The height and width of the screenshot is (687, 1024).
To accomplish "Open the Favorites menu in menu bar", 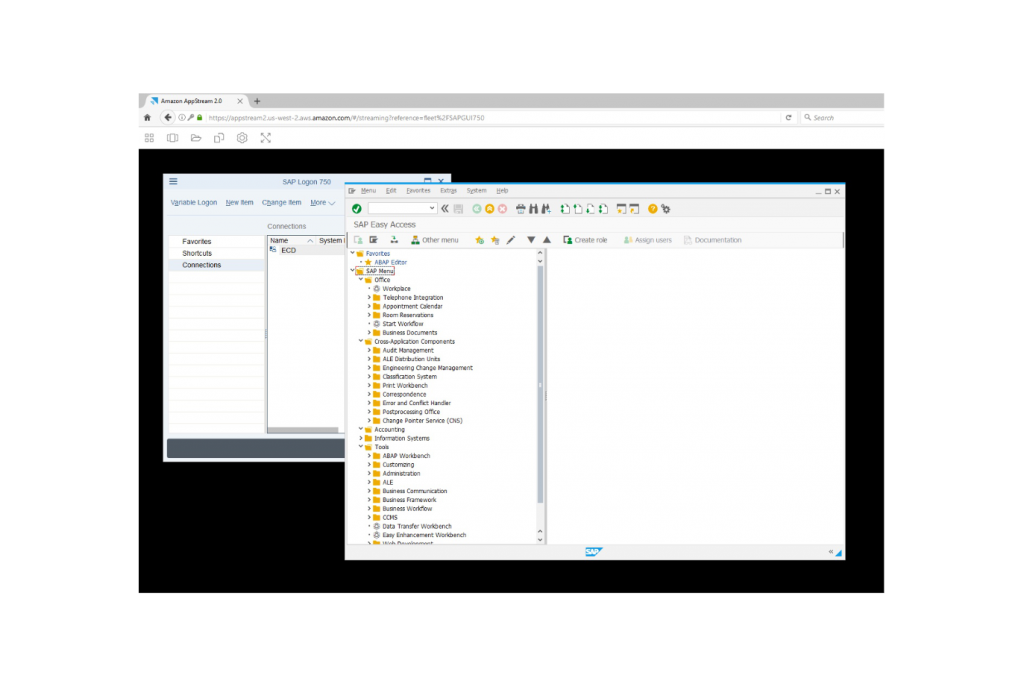I will [419, 191].
